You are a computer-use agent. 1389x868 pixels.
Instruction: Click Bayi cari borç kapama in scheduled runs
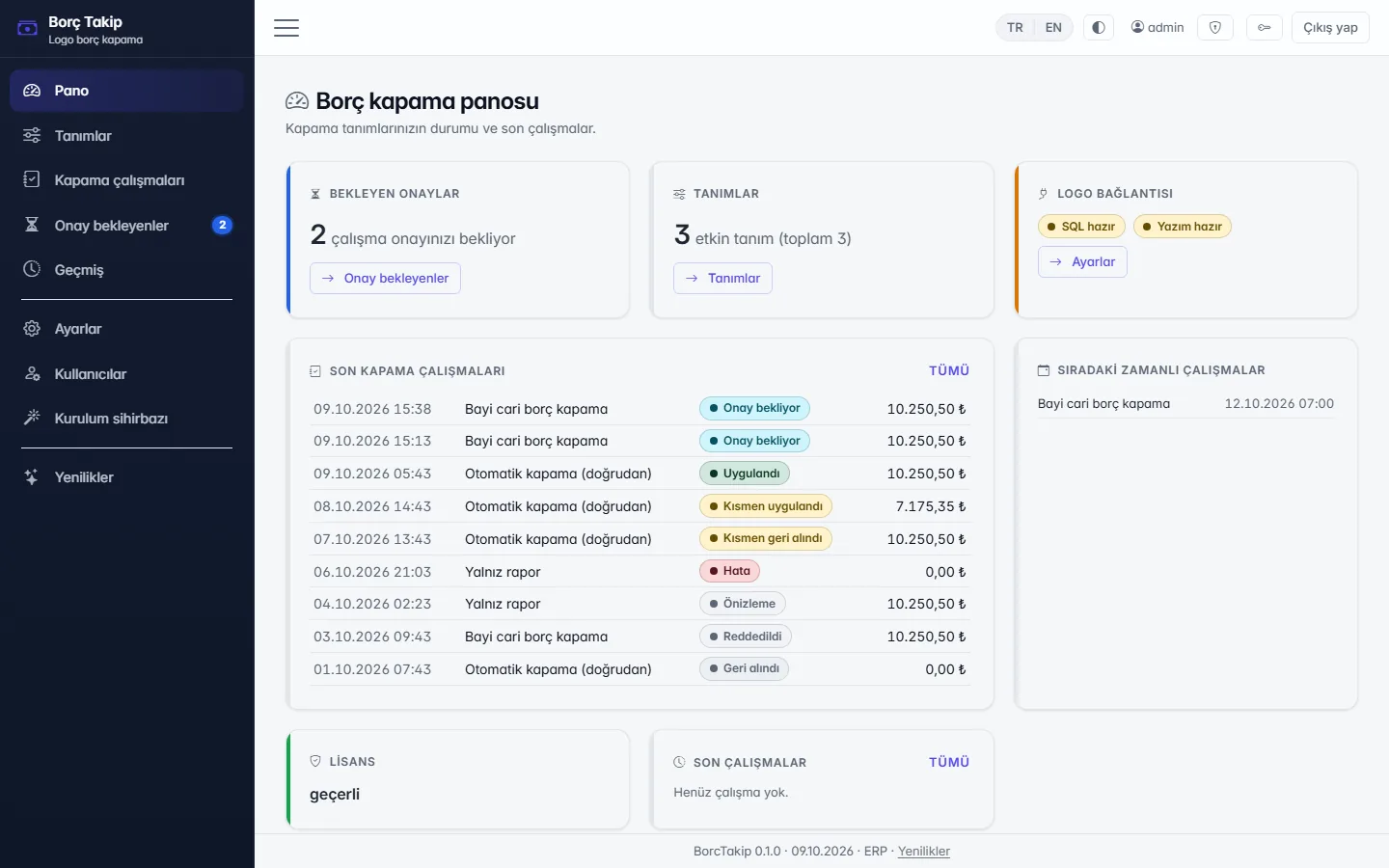(x=1103, y=404)
